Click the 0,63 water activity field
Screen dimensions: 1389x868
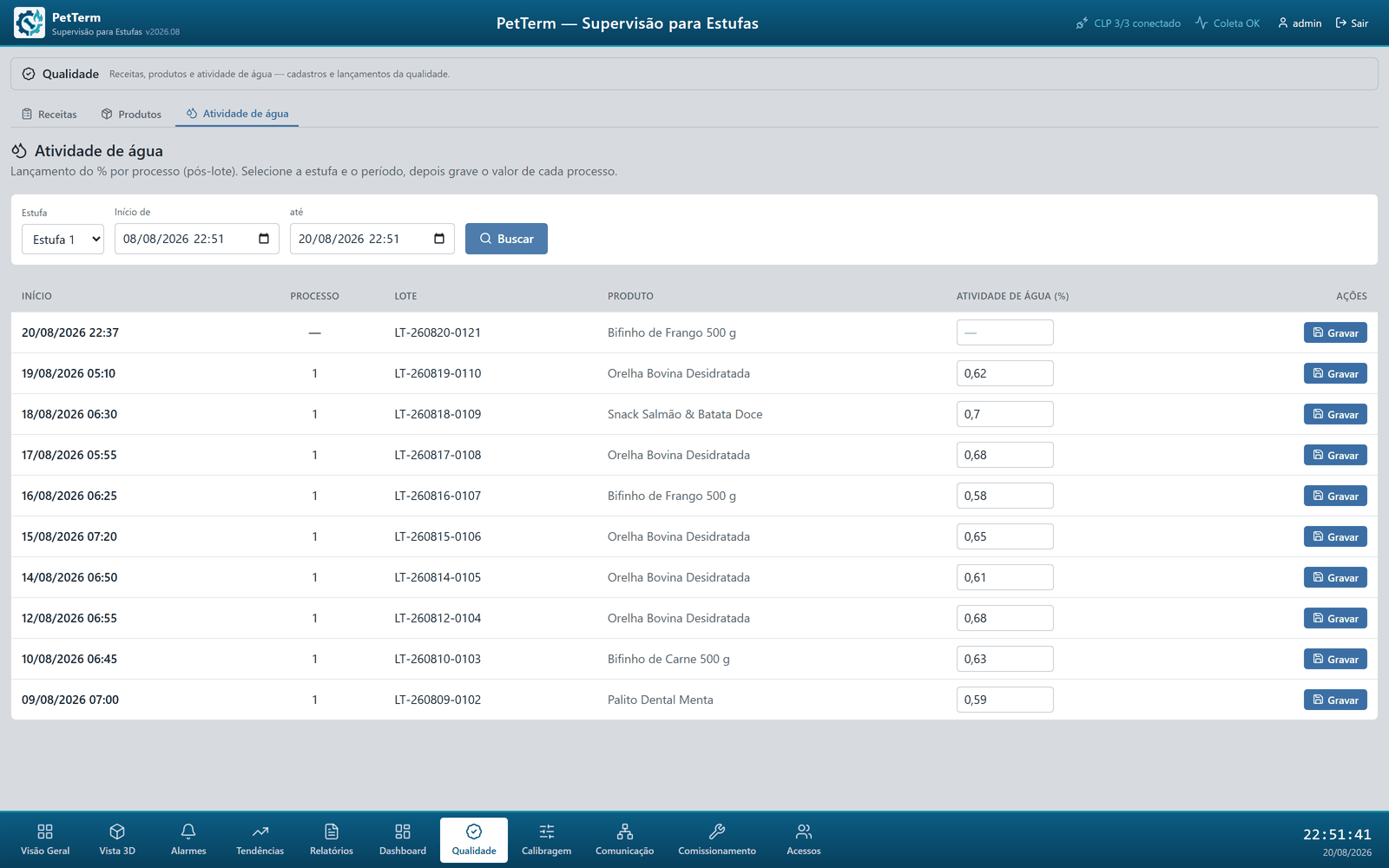pos(1005,659)
